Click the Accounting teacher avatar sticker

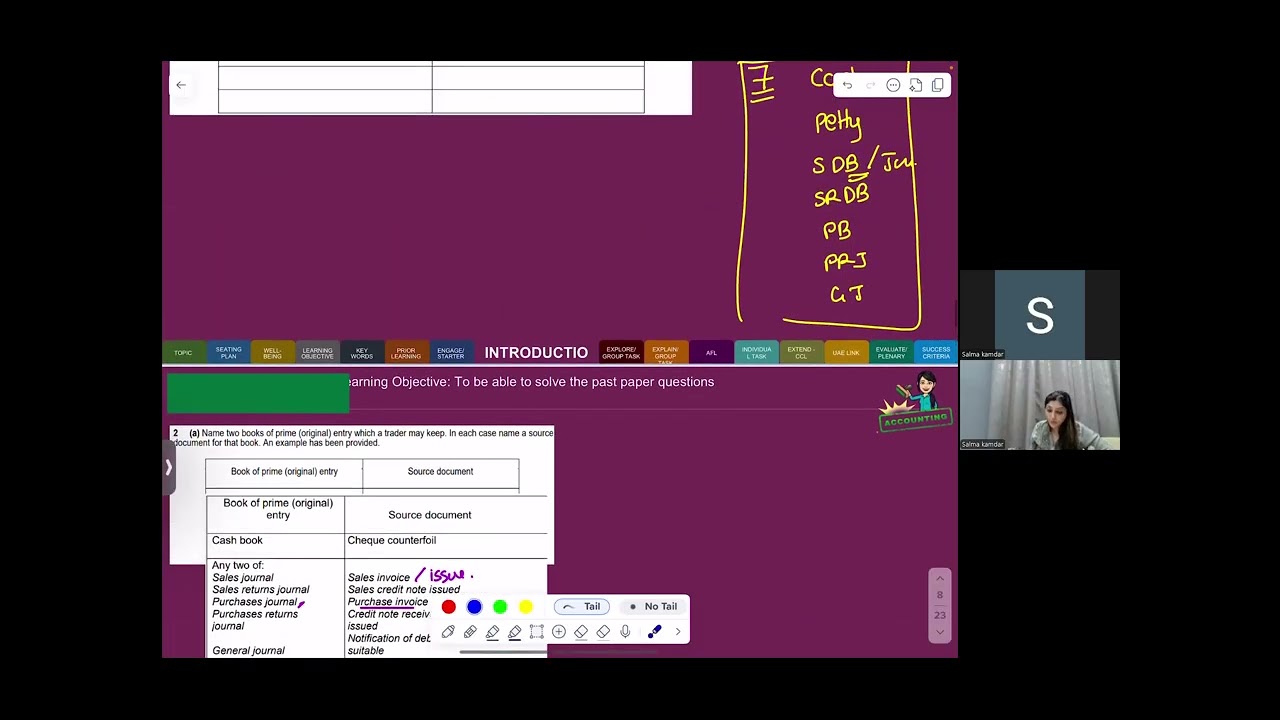(x=916, y=402)
